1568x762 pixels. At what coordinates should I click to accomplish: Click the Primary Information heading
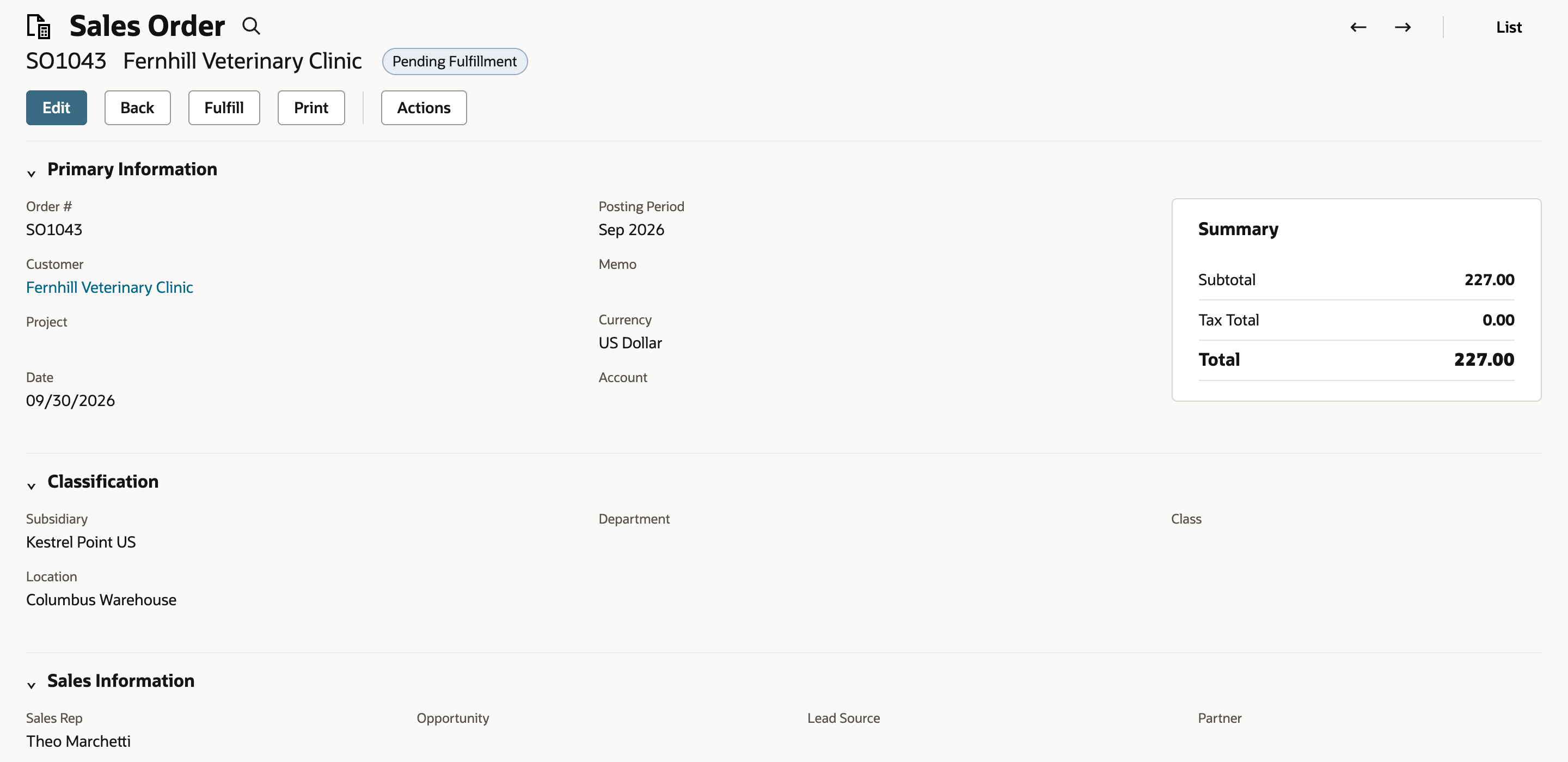click(132, 169)
